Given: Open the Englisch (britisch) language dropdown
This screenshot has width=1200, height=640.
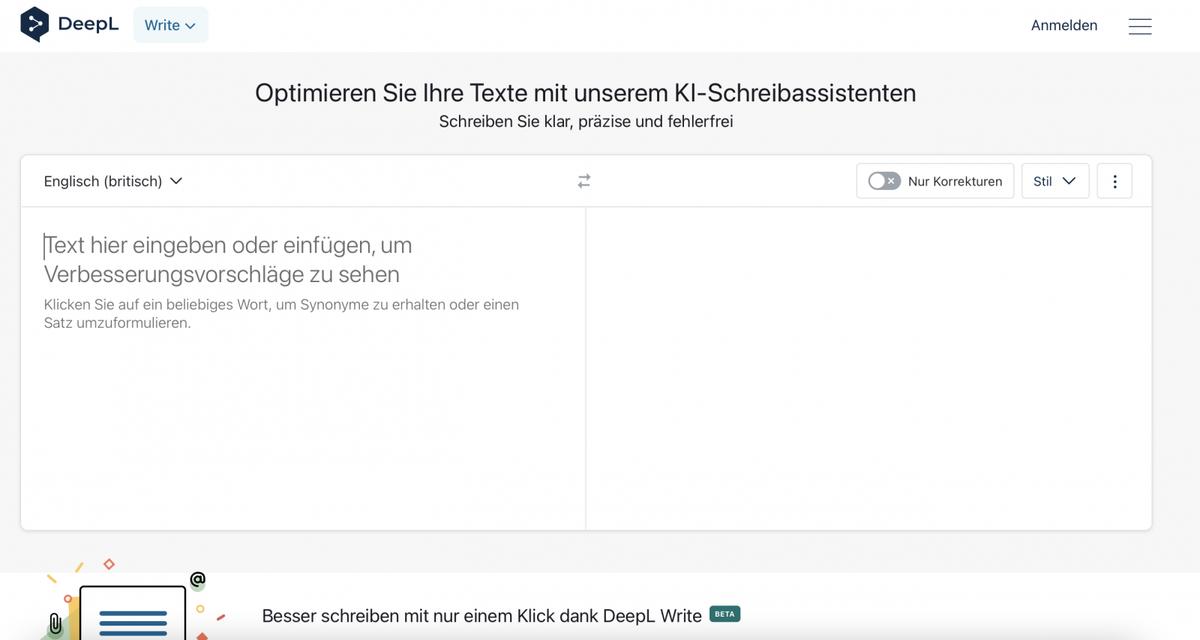Looking at the screenshot, I should [113, 181].
